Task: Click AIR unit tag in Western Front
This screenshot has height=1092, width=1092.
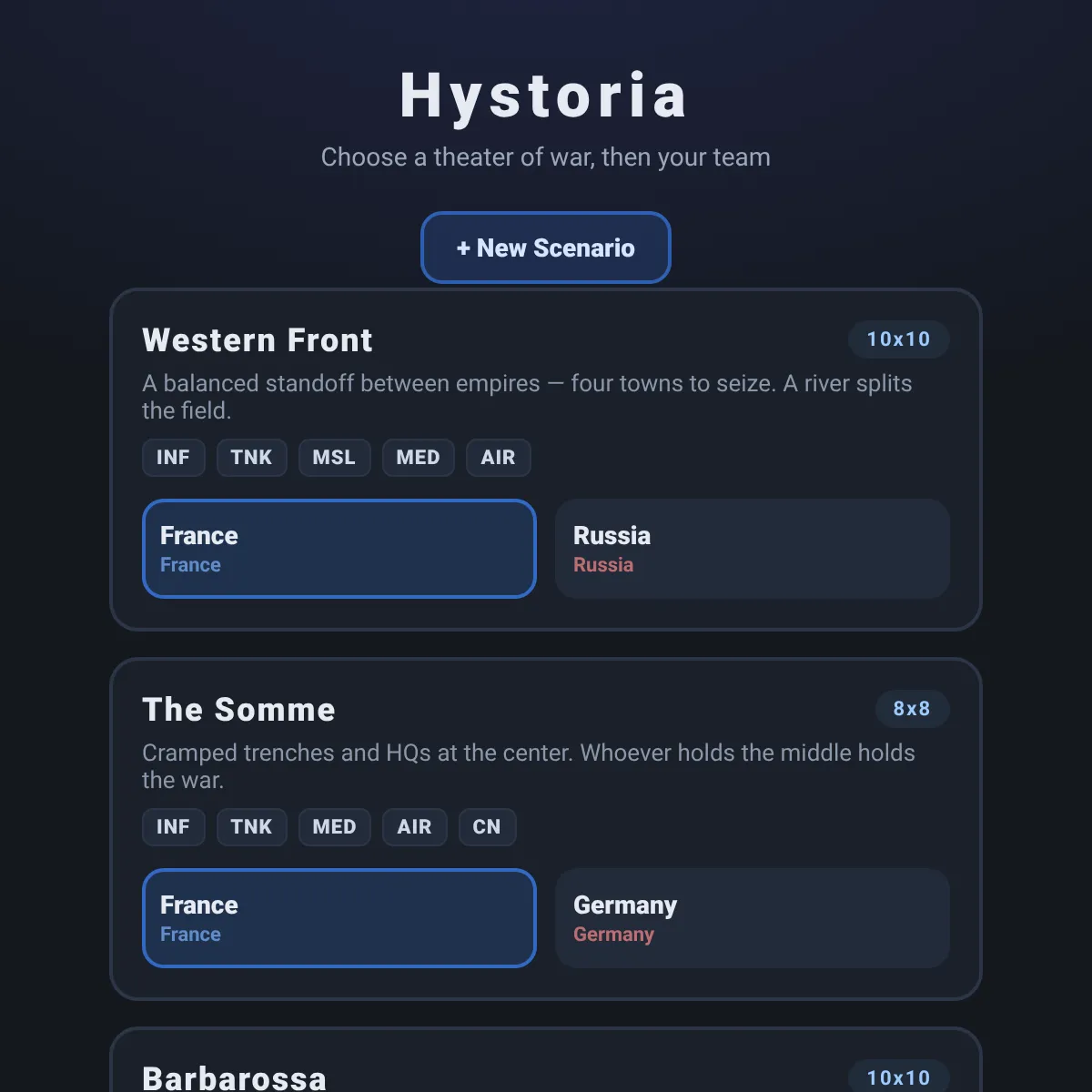Action: point(498,458)
